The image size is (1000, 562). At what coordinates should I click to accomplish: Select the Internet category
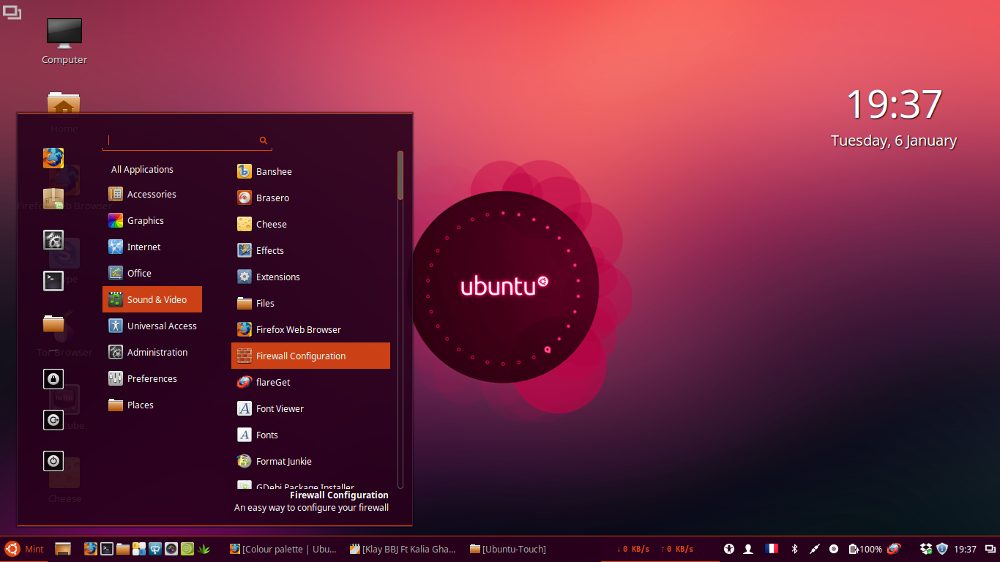152,247
